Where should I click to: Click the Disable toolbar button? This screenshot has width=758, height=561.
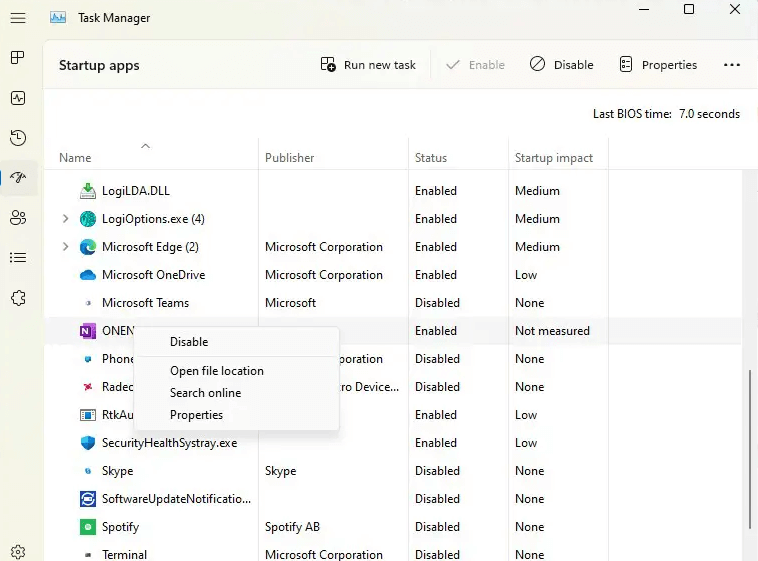coord(561,65)
